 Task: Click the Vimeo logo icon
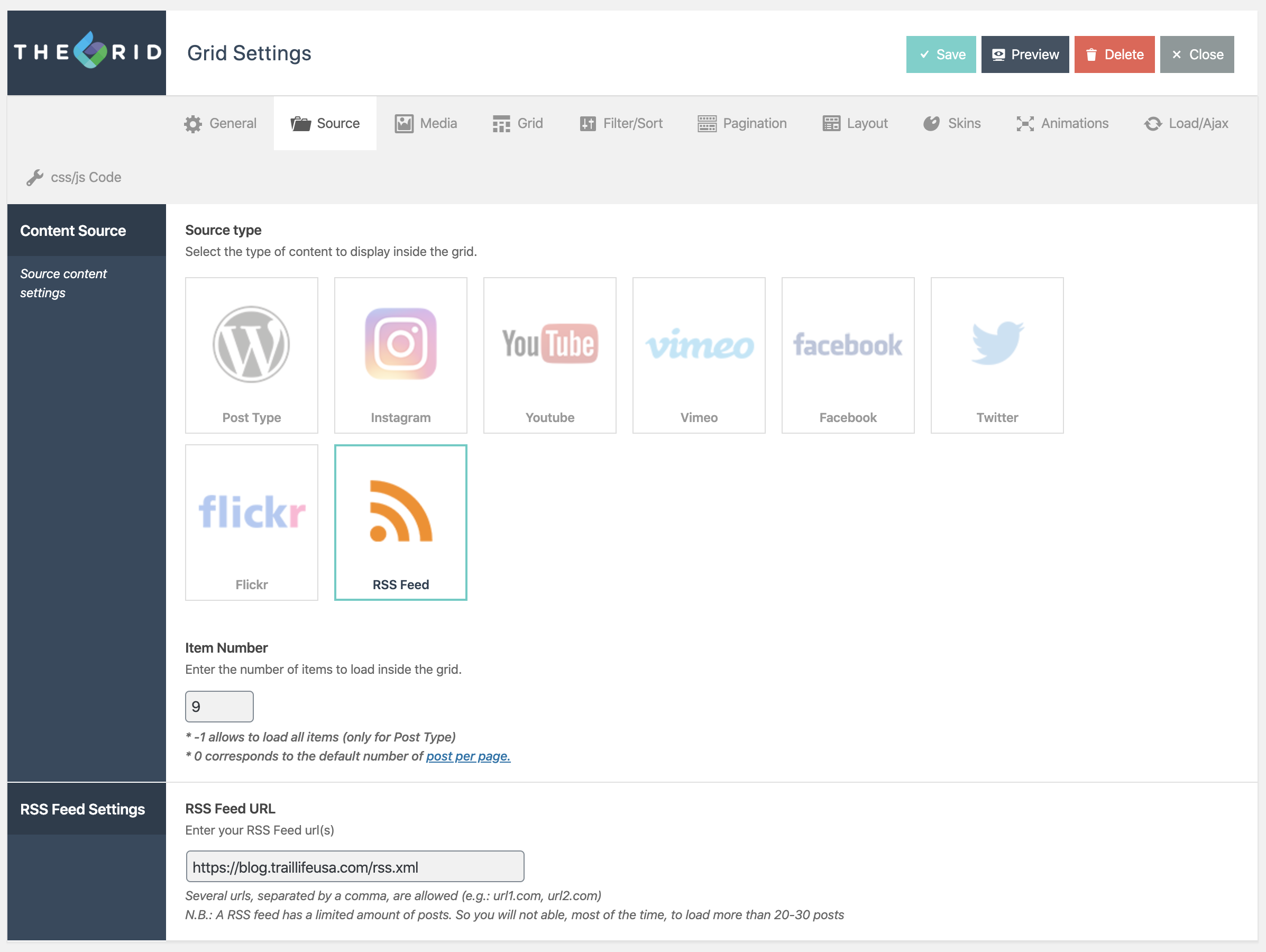coord(700,344)
